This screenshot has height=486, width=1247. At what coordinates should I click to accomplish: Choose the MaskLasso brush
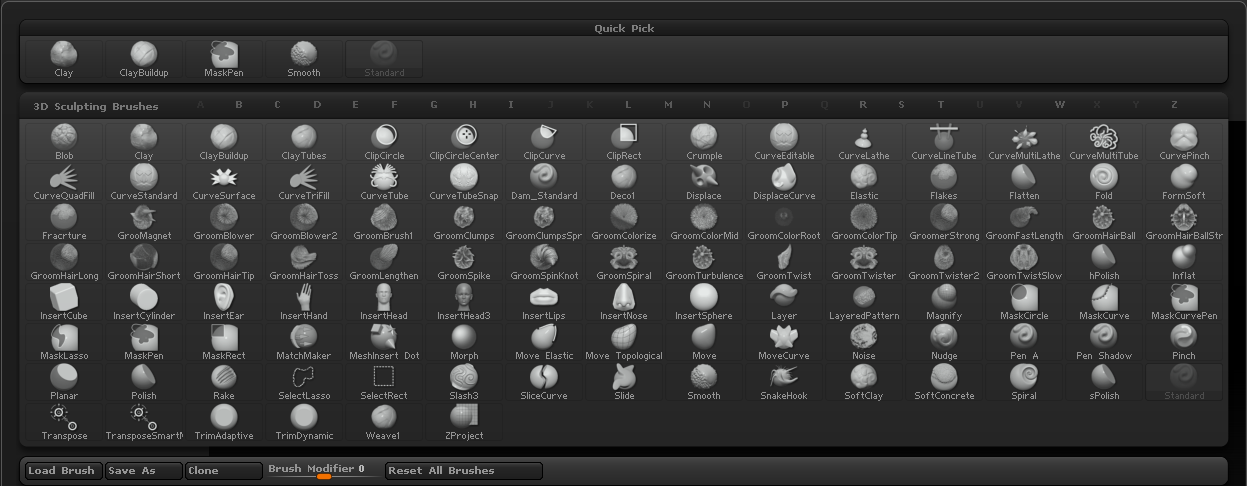[x=64, y=342]
